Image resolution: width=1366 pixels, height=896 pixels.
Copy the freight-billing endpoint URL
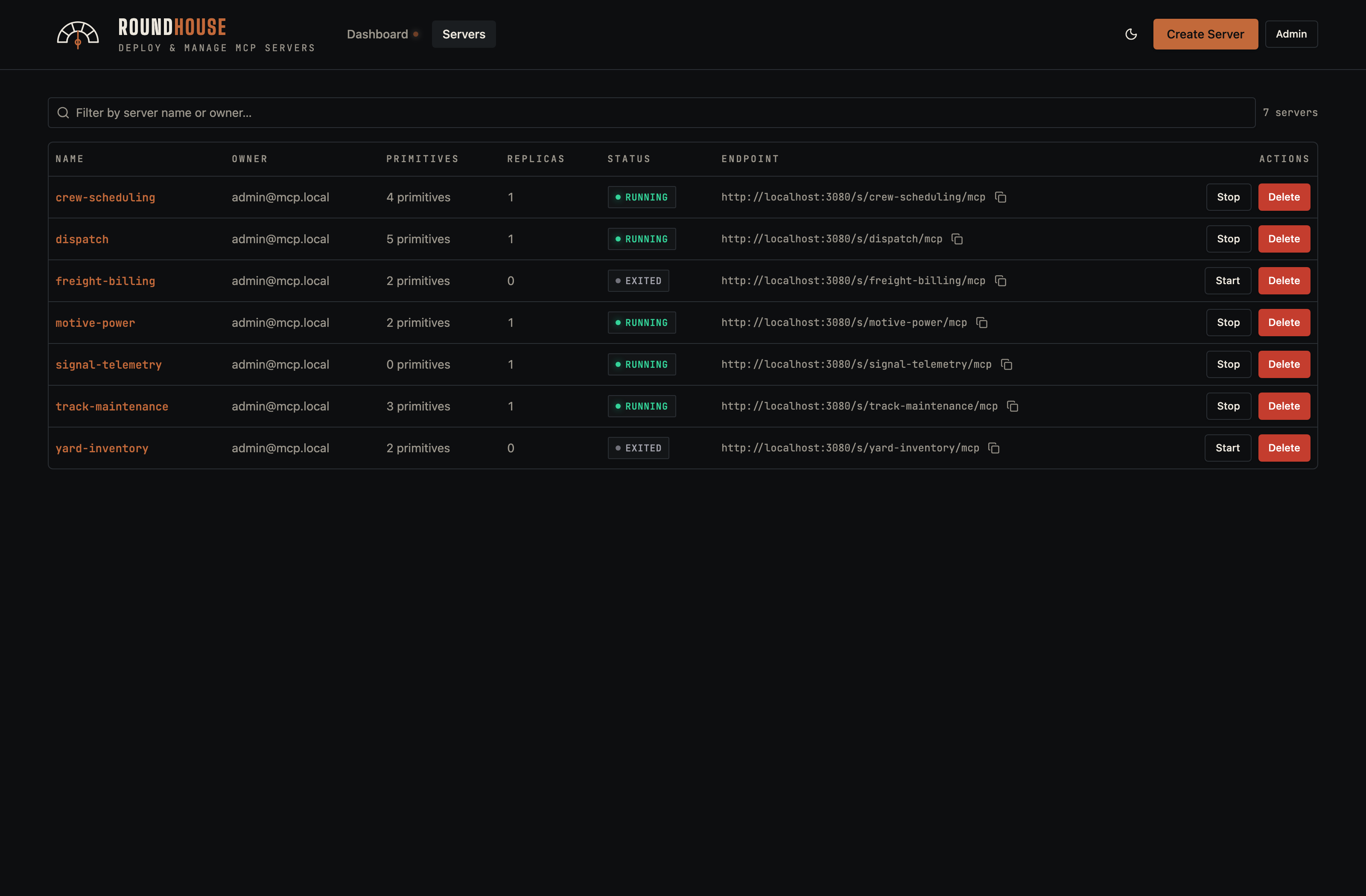(x=1001, y=281)
